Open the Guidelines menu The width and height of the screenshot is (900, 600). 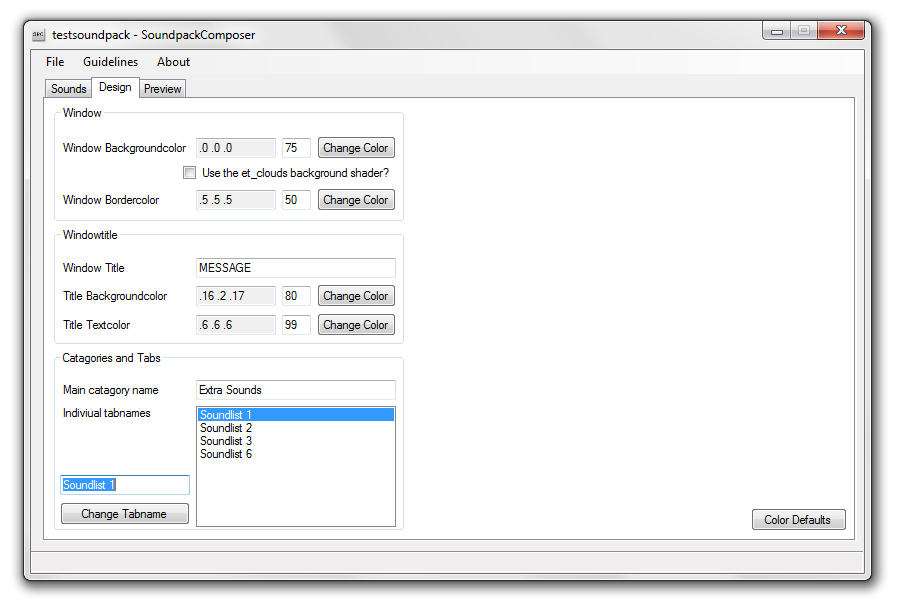click(110, 62)
